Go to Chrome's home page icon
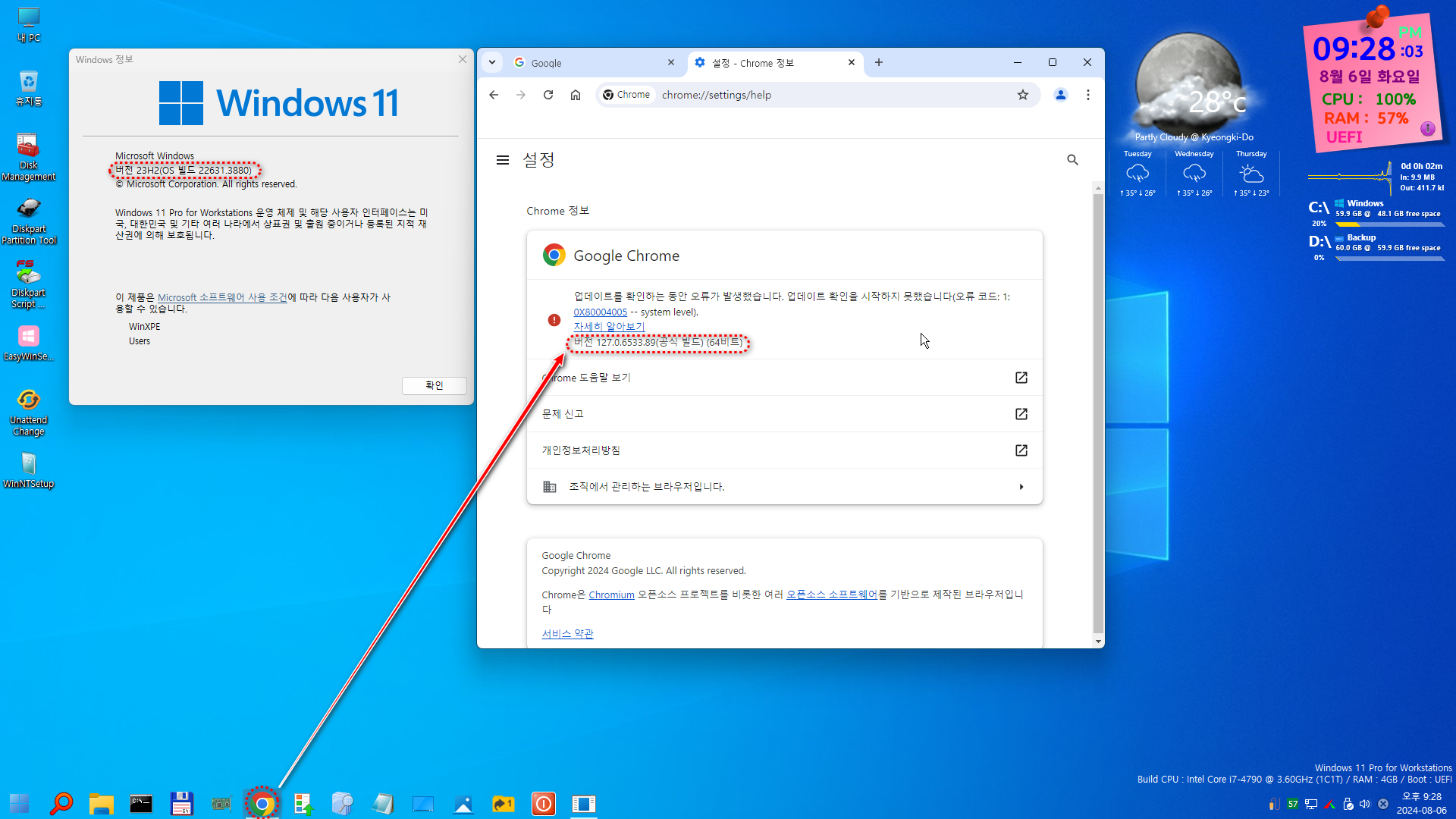Screen dimensions: 1456x819 576,95
